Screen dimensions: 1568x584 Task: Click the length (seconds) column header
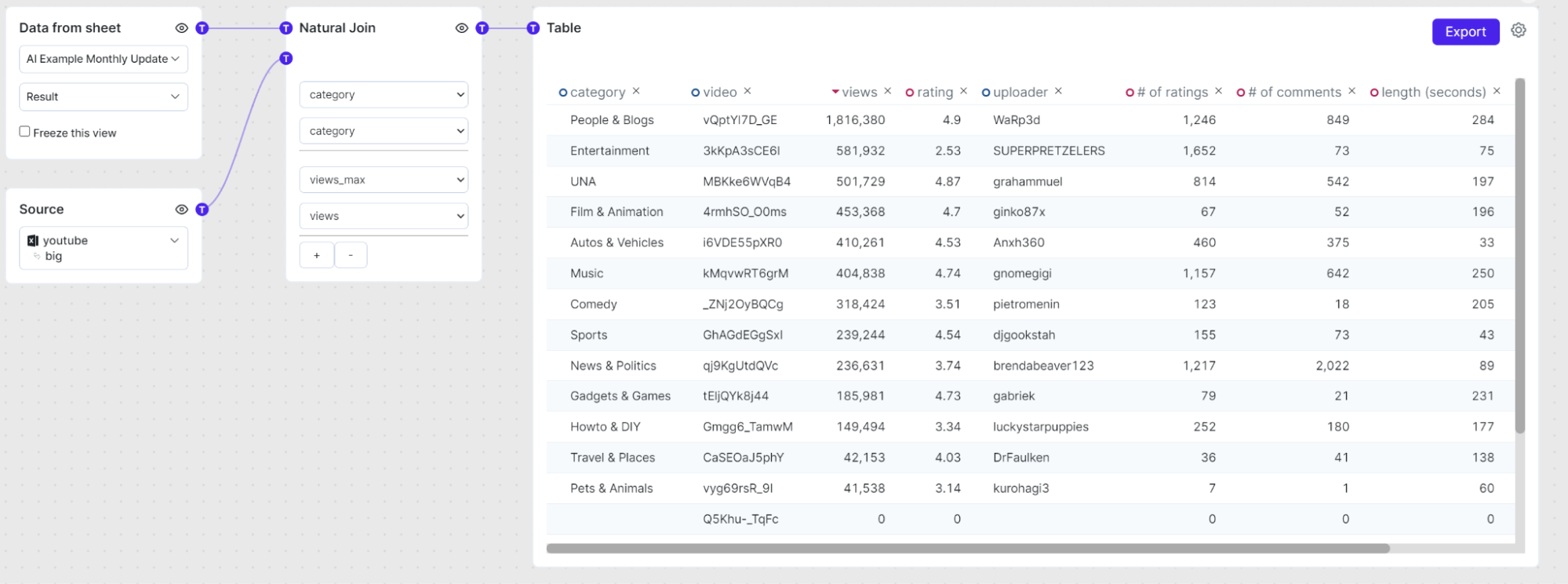pos(1433,92)
